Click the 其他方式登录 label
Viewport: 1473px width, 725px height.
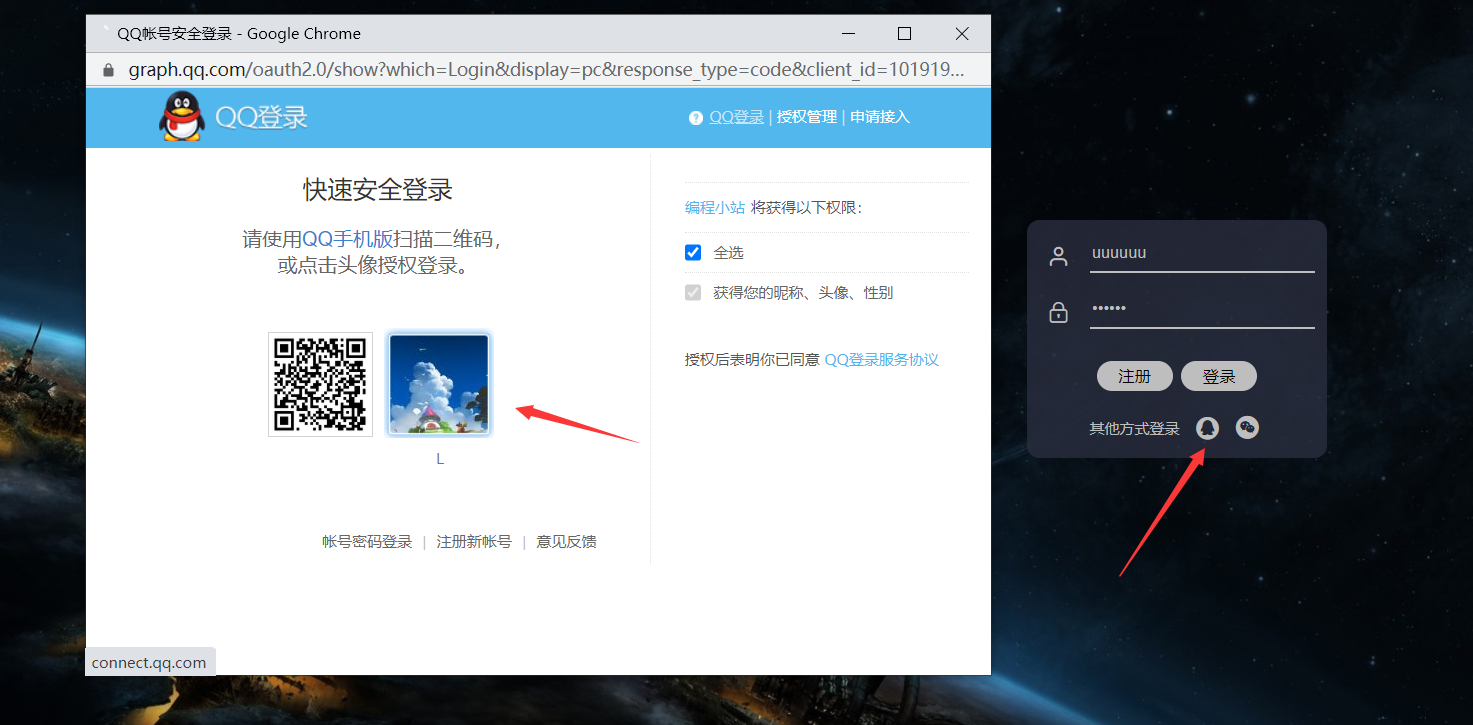(x=1135, y=429)
